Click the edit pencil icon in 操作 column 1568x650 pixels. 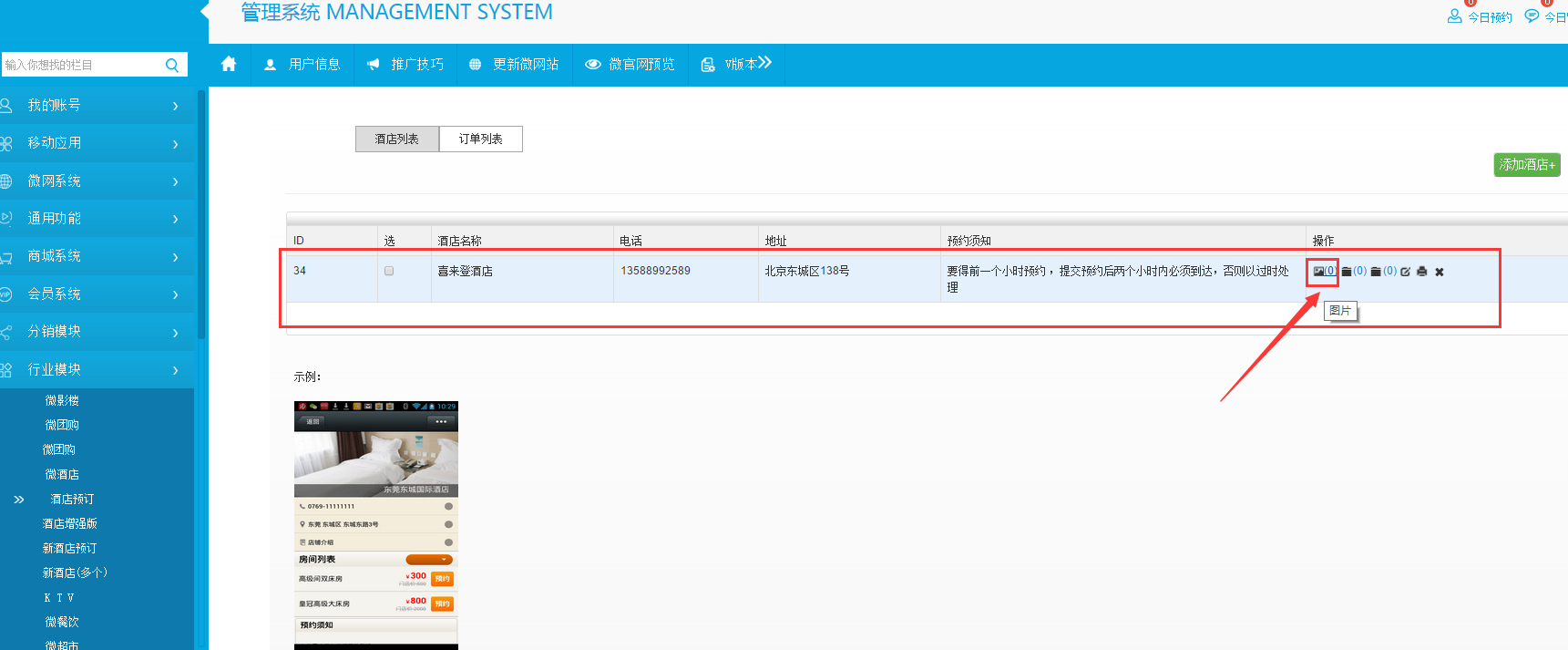1405,272
